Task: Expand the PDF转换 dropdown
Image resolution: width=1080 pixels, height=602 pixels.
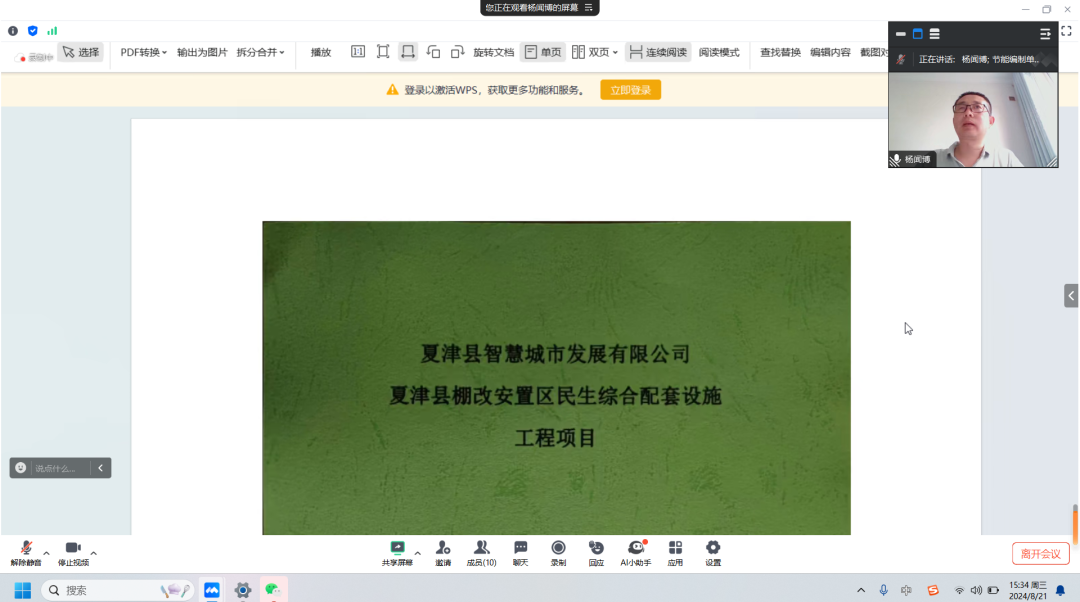Action: (145, 52)
